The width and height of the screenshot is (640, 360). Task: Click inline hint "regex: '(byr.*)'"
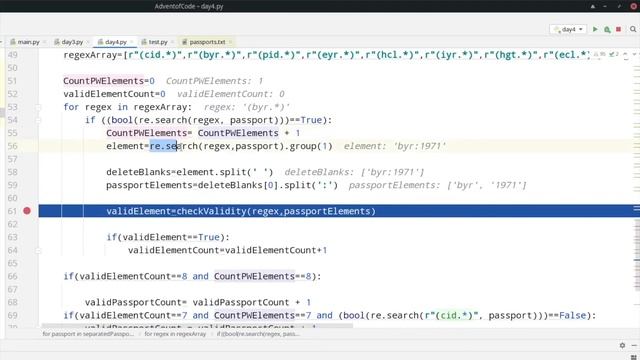pos(247,107)
